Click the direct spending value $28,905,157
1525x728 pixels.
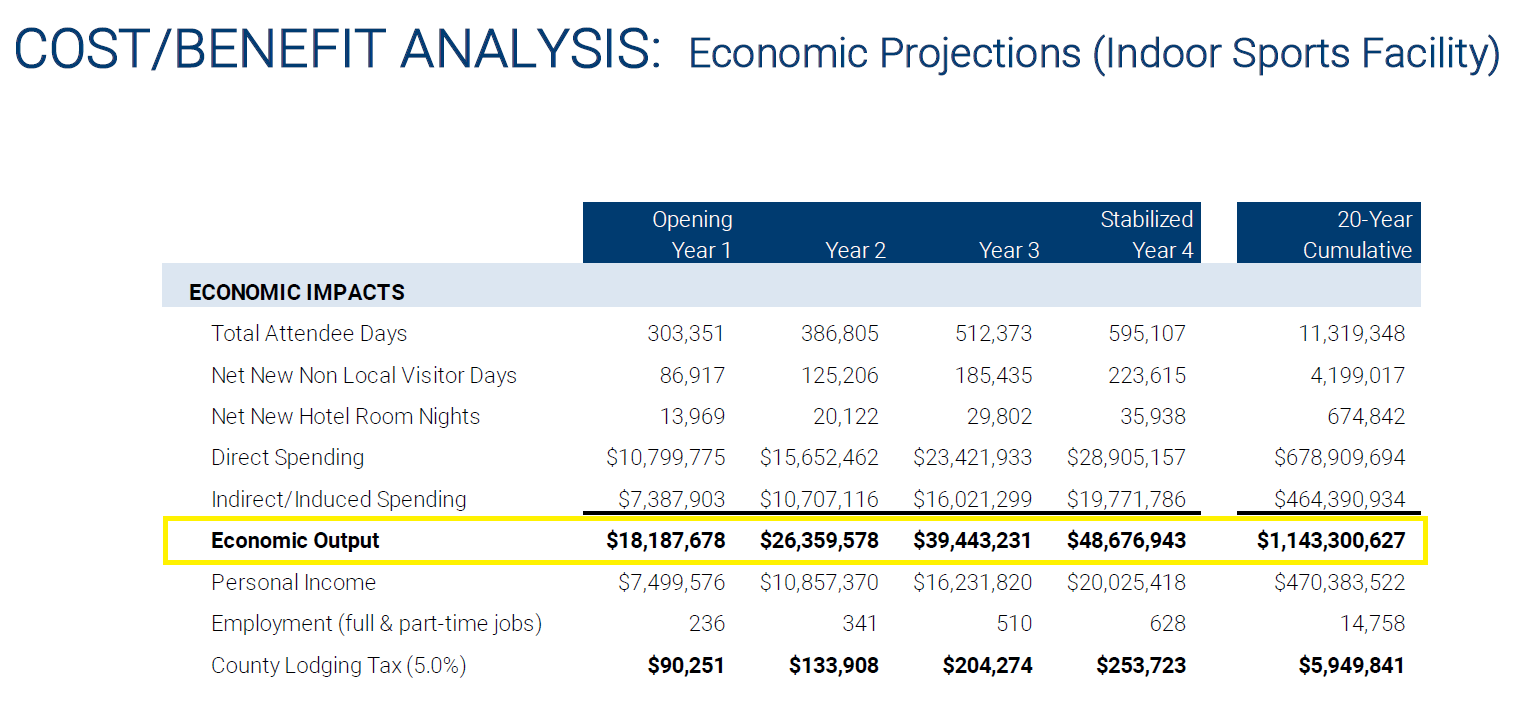tap(1126, 457)
